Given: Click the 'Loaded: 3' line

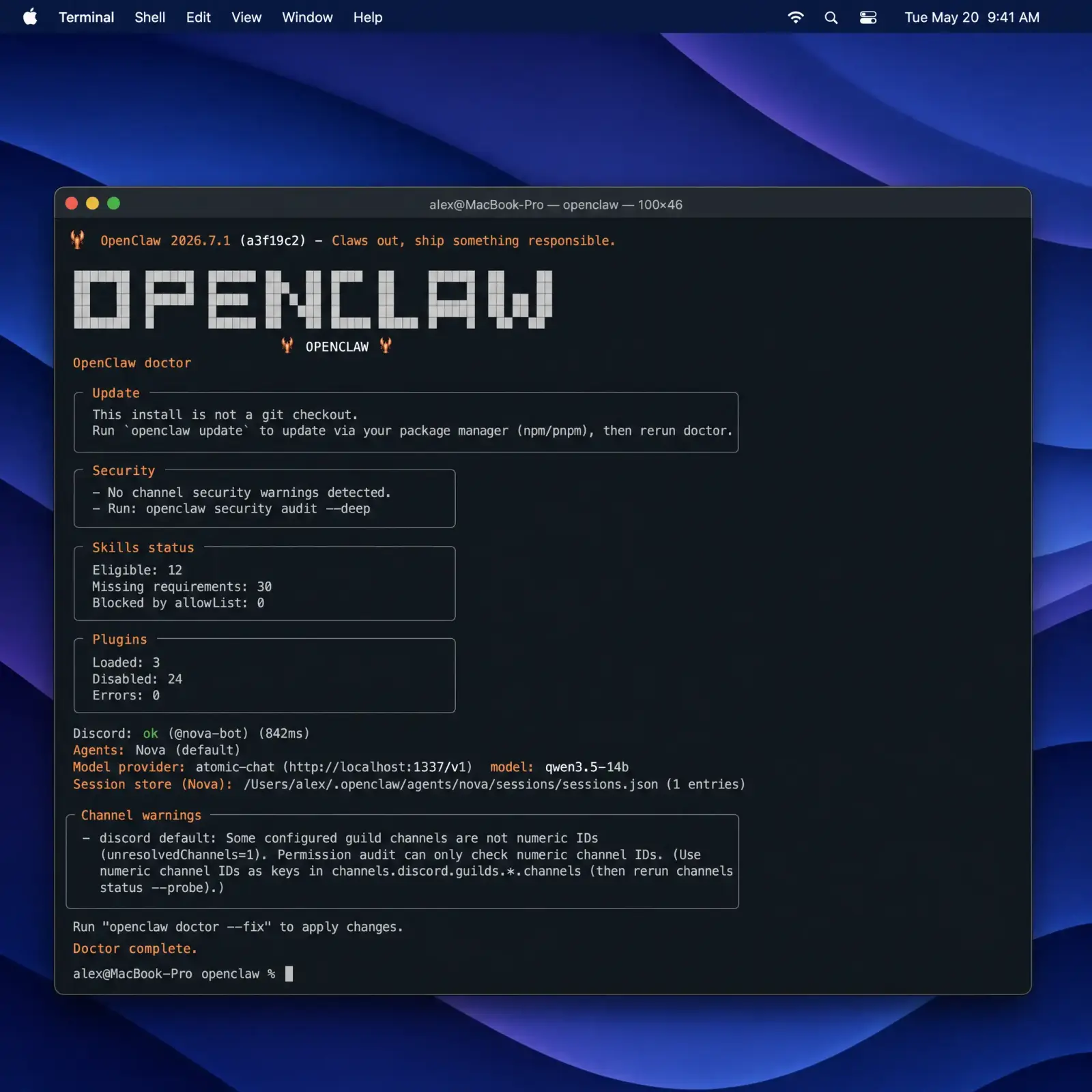Looking at the screenshot, I should (126, 662).
